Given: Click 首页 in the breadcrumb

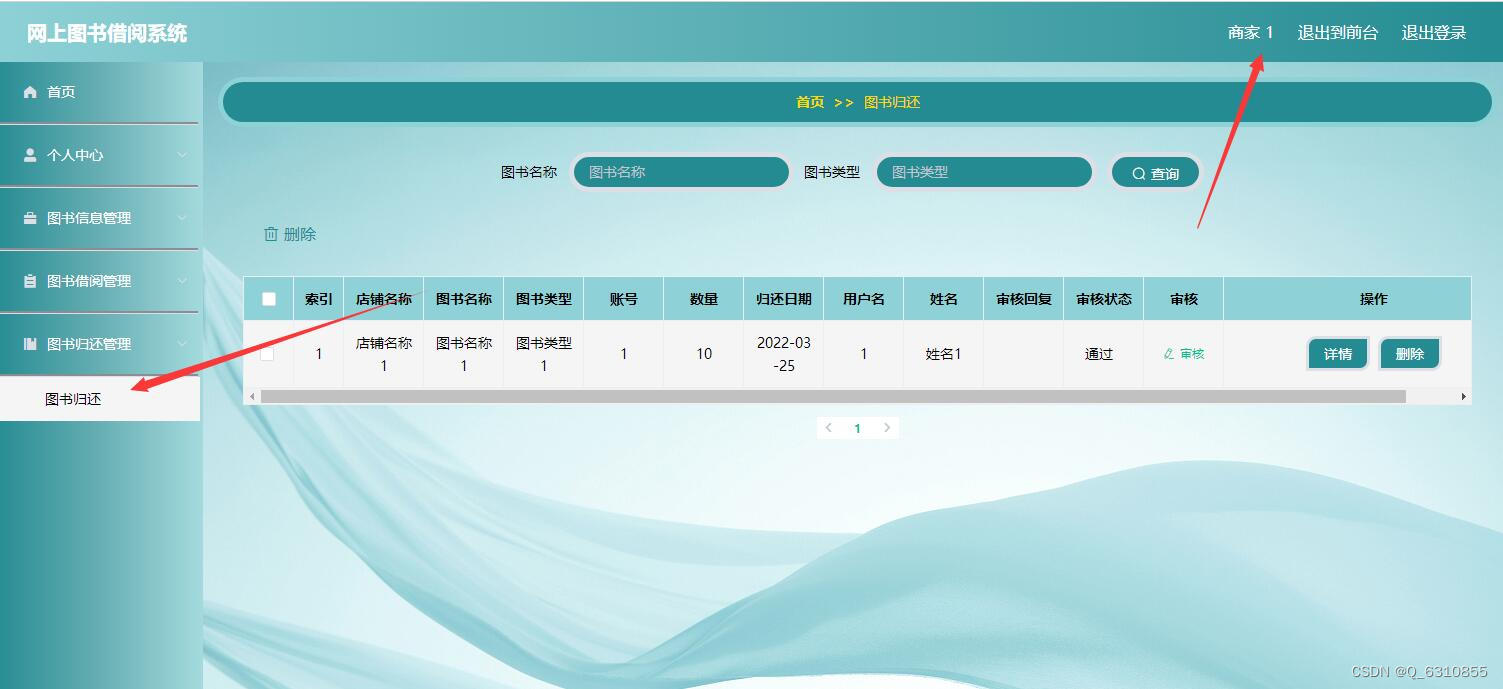Looking at the screenshot, I should (x=810, y=103).
